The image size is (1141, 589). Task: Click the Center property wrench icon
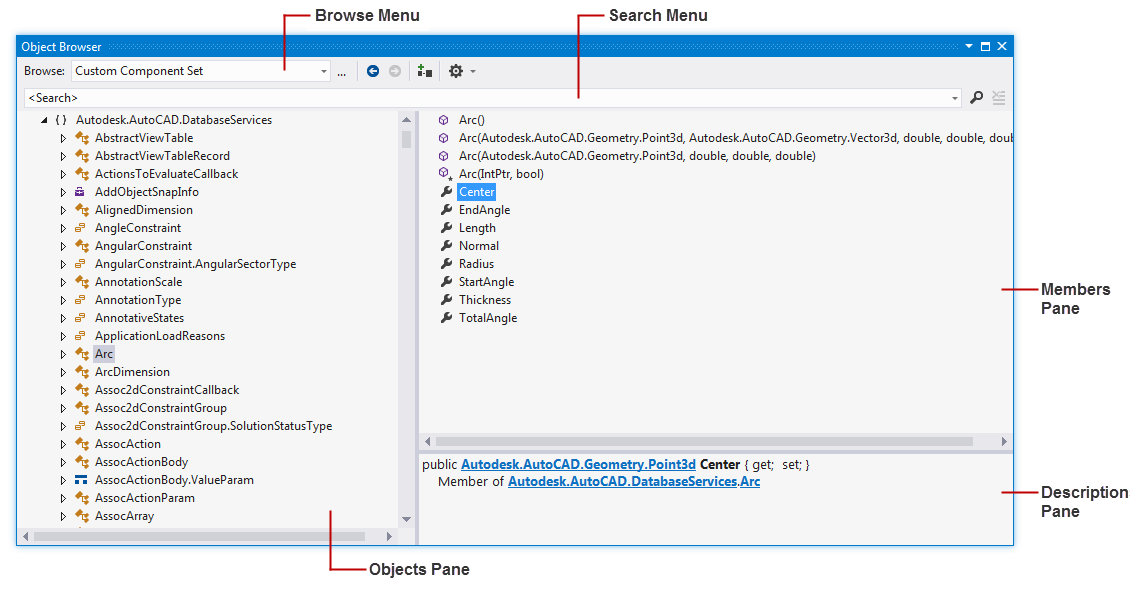446,191
